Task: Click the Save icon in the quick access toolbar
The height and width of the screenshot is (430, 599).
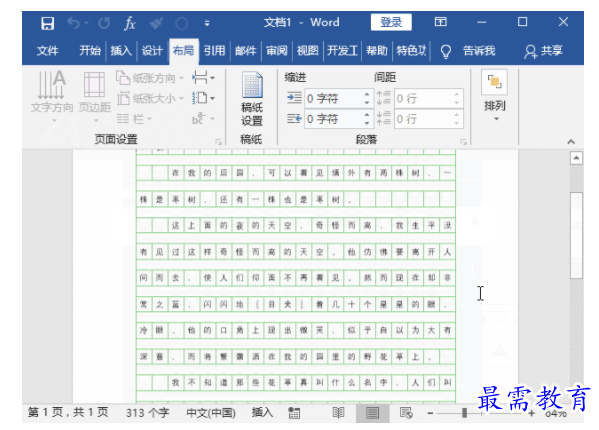Action: [47, 23]
